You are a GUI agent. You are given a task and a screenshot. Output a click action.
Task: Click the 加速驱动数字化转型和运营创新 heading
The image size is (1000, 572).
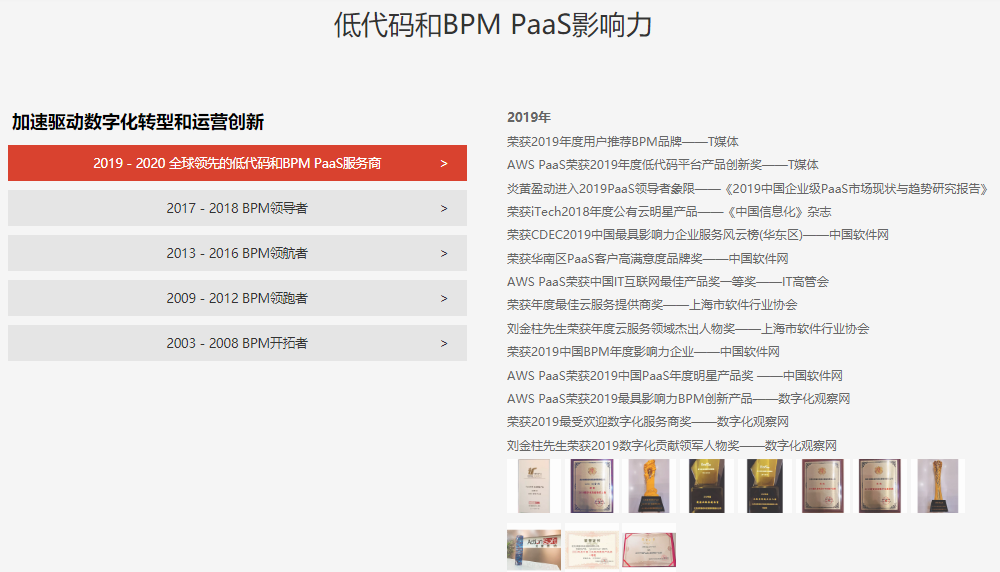(x=138, y=122)
